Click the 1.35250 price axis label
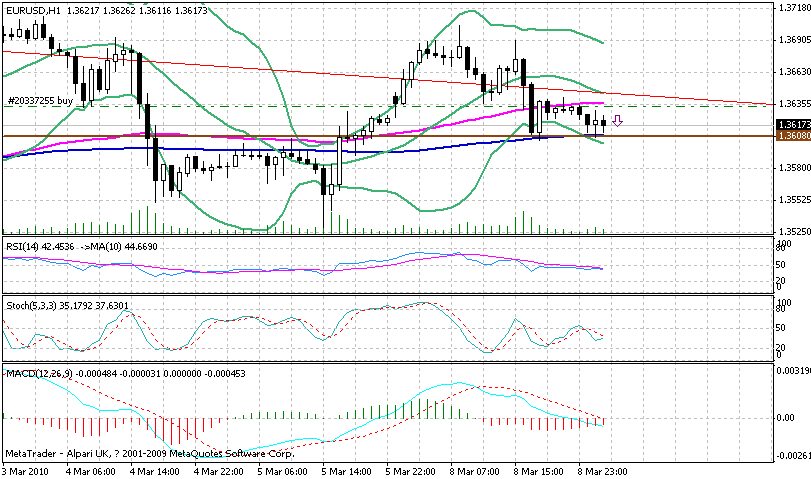 click(x=794, y=231)
